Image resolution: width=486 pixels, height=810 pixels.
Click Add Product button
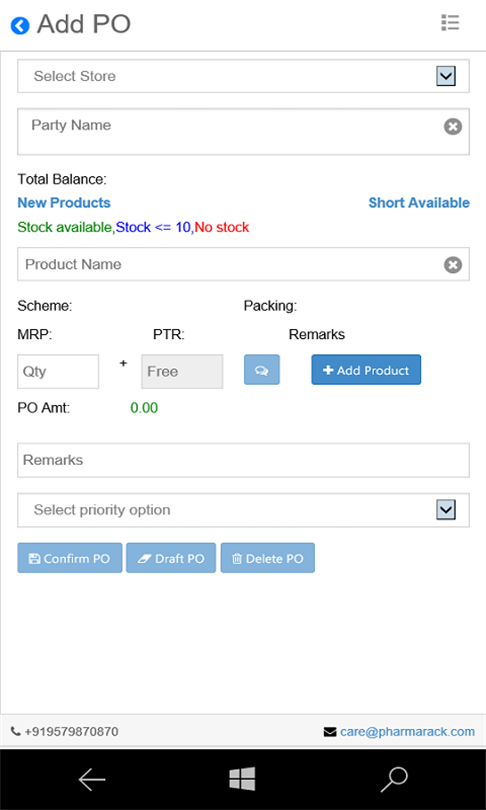coord(366,370)
